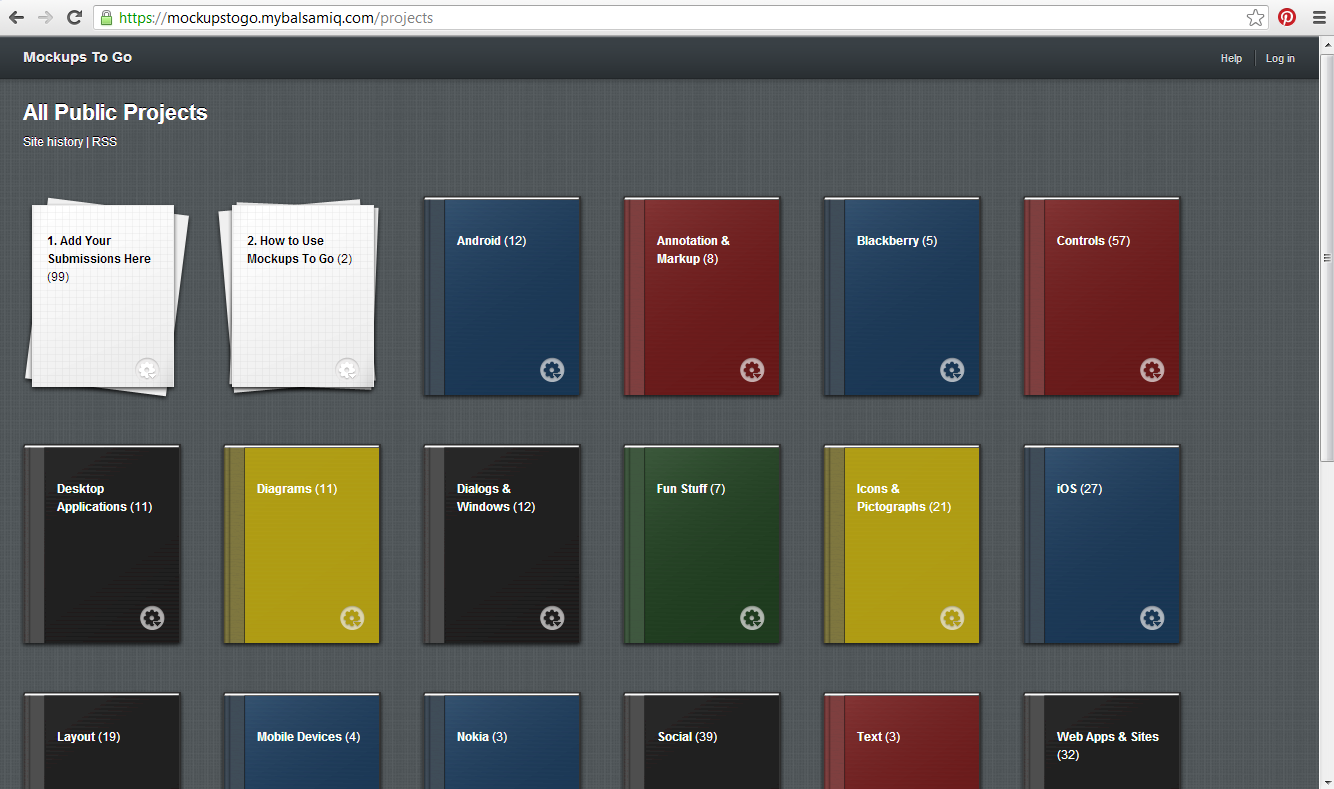Viewport: 1334px width, 789px height.
Task: Click the flower icon on Desktop Applications book
Action: pyautogui.click(x=152, y=618)
